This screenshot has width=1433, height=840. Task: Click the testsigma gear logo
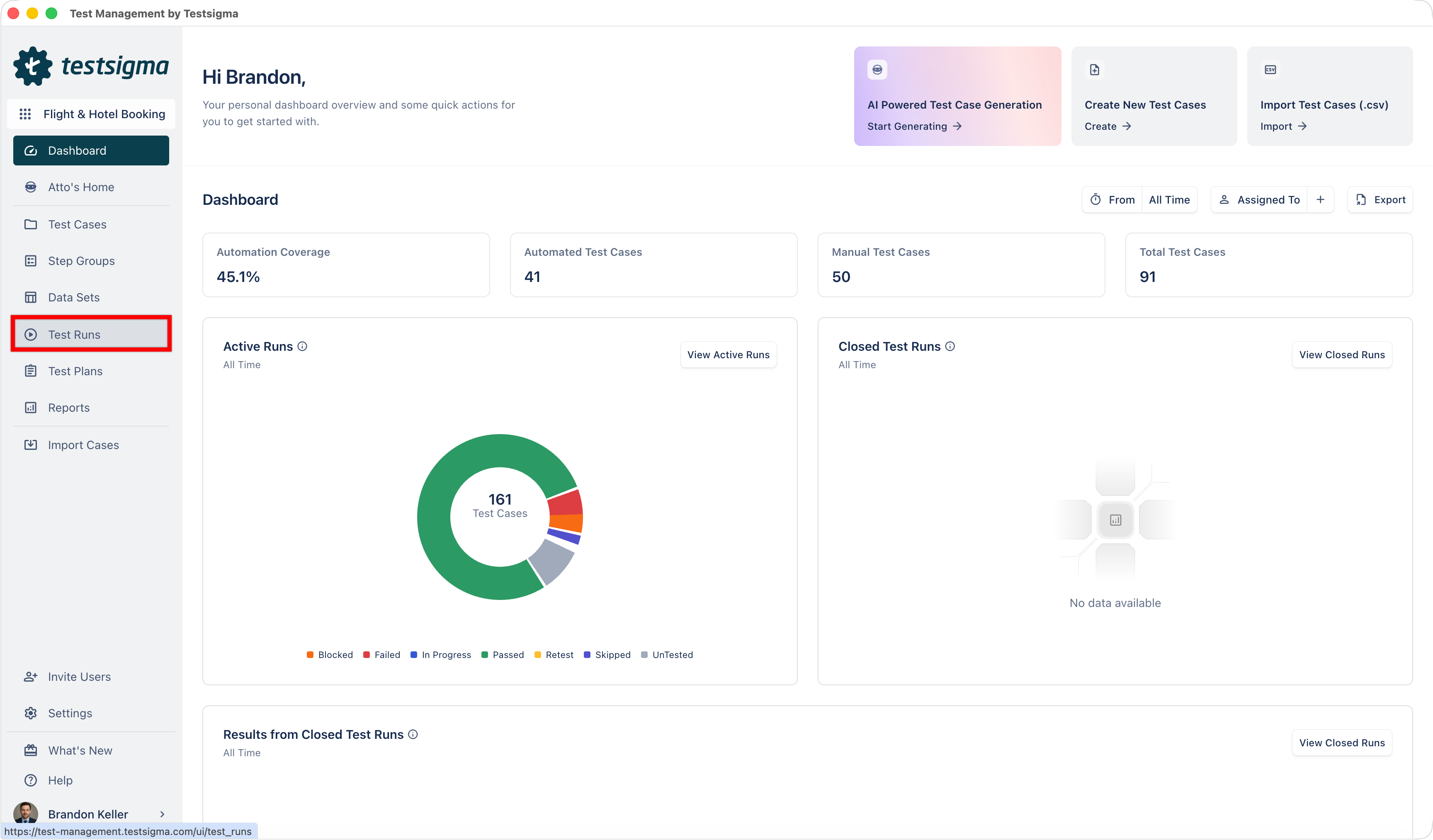[33, 66]
